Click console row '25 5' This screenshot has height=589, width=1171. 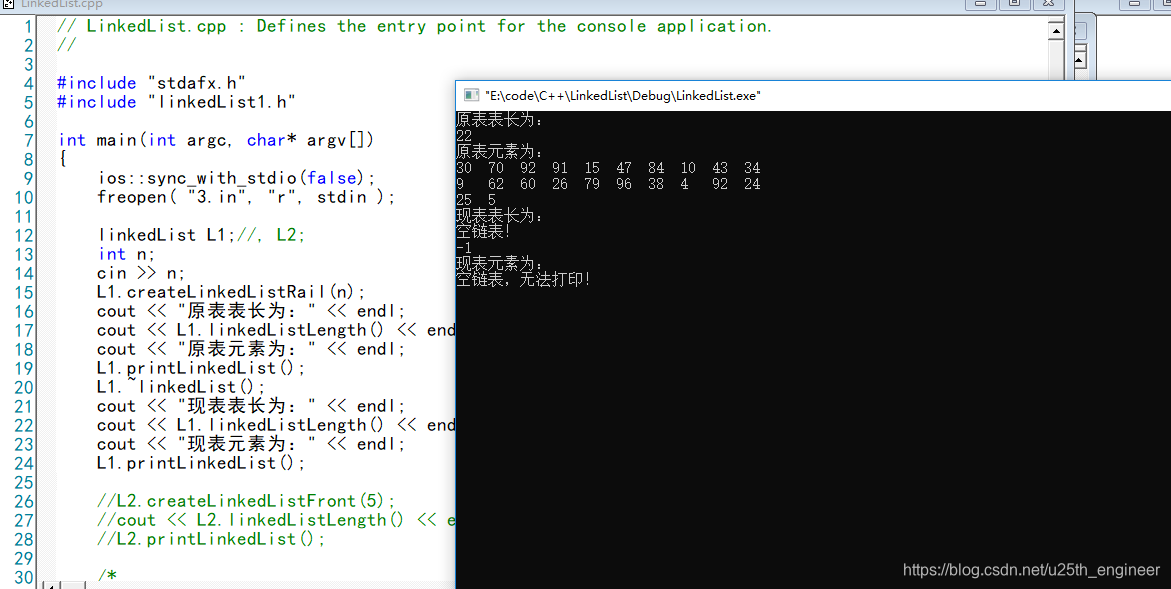point(476,200)
